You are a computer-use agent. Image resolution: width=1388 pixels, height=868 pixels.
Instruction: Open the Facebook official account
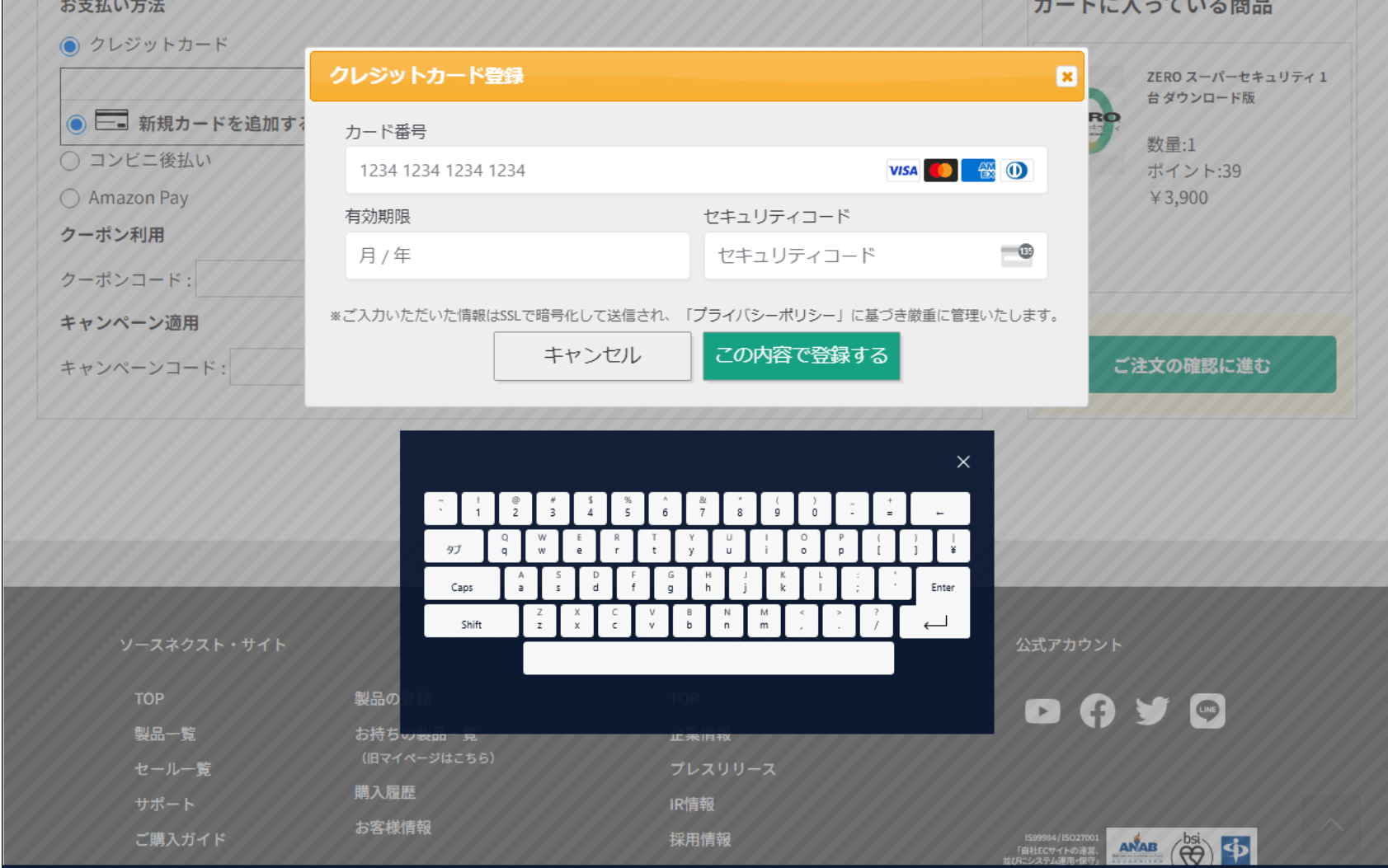pos(1098,711)
